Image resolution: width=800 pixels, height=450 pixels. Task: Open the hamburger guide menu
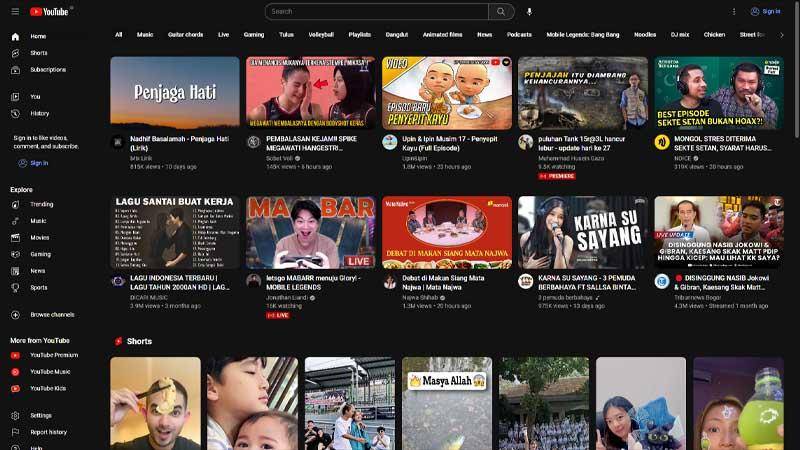[15, 11]
